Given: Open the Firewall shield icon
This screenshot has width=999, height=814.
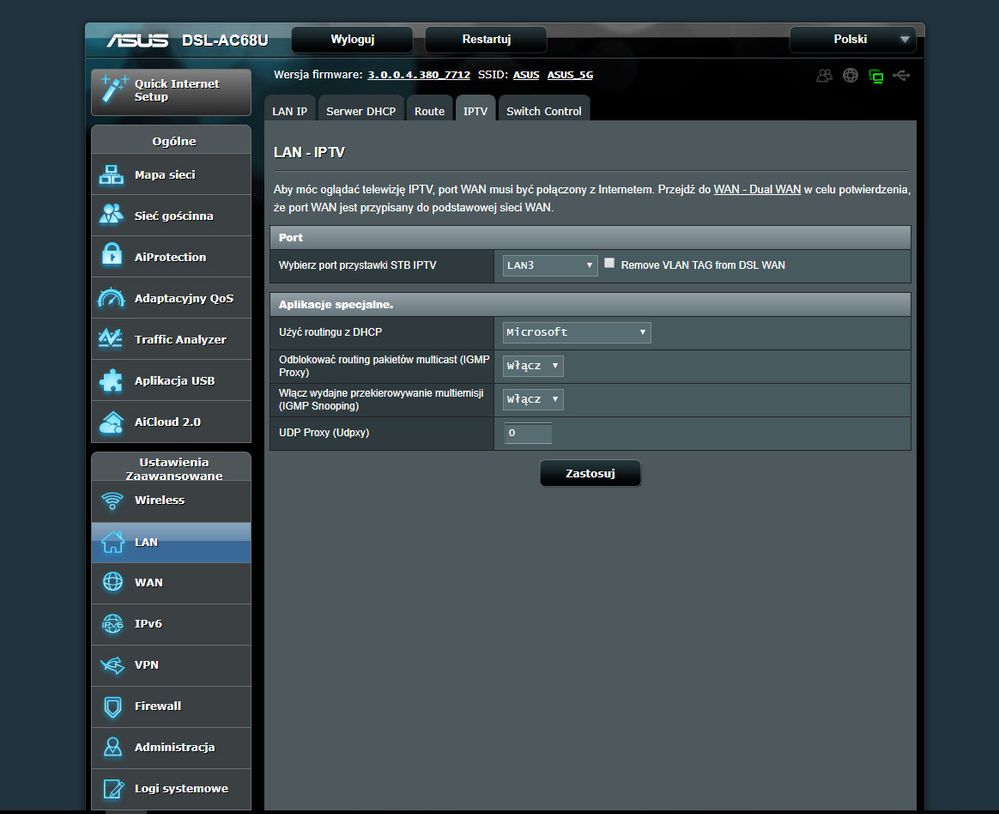Looking at the screenshot, I should click(113, 706).
